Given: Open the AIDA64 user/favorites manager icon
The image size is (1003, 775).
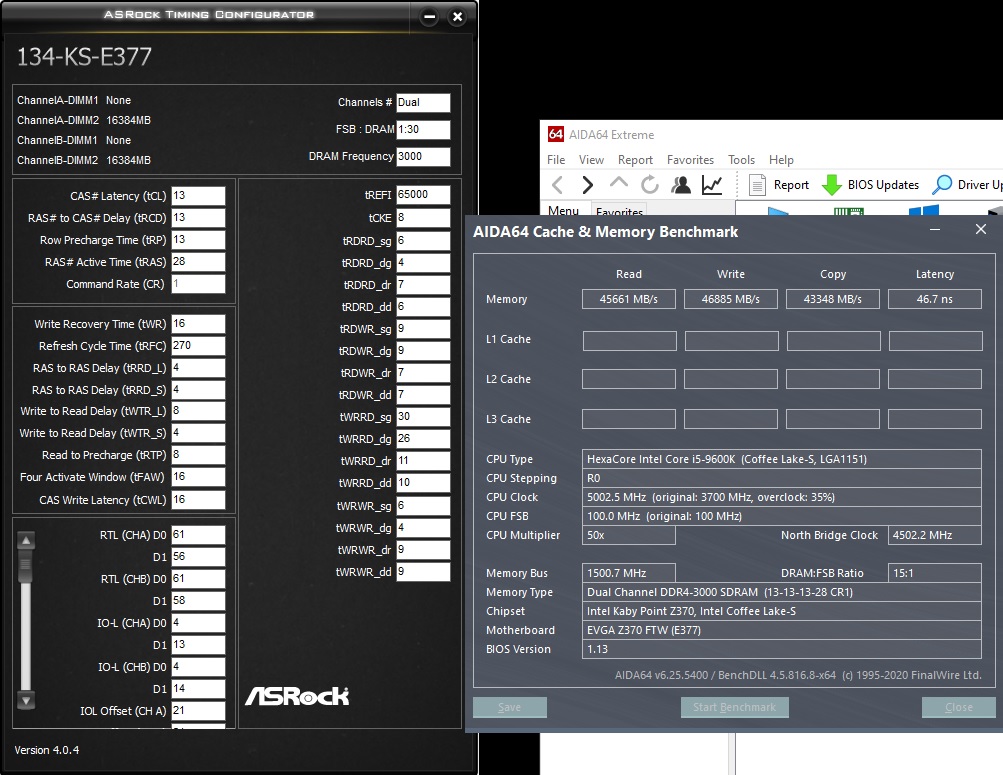Looking at the screenshot, I should [681, 185].
